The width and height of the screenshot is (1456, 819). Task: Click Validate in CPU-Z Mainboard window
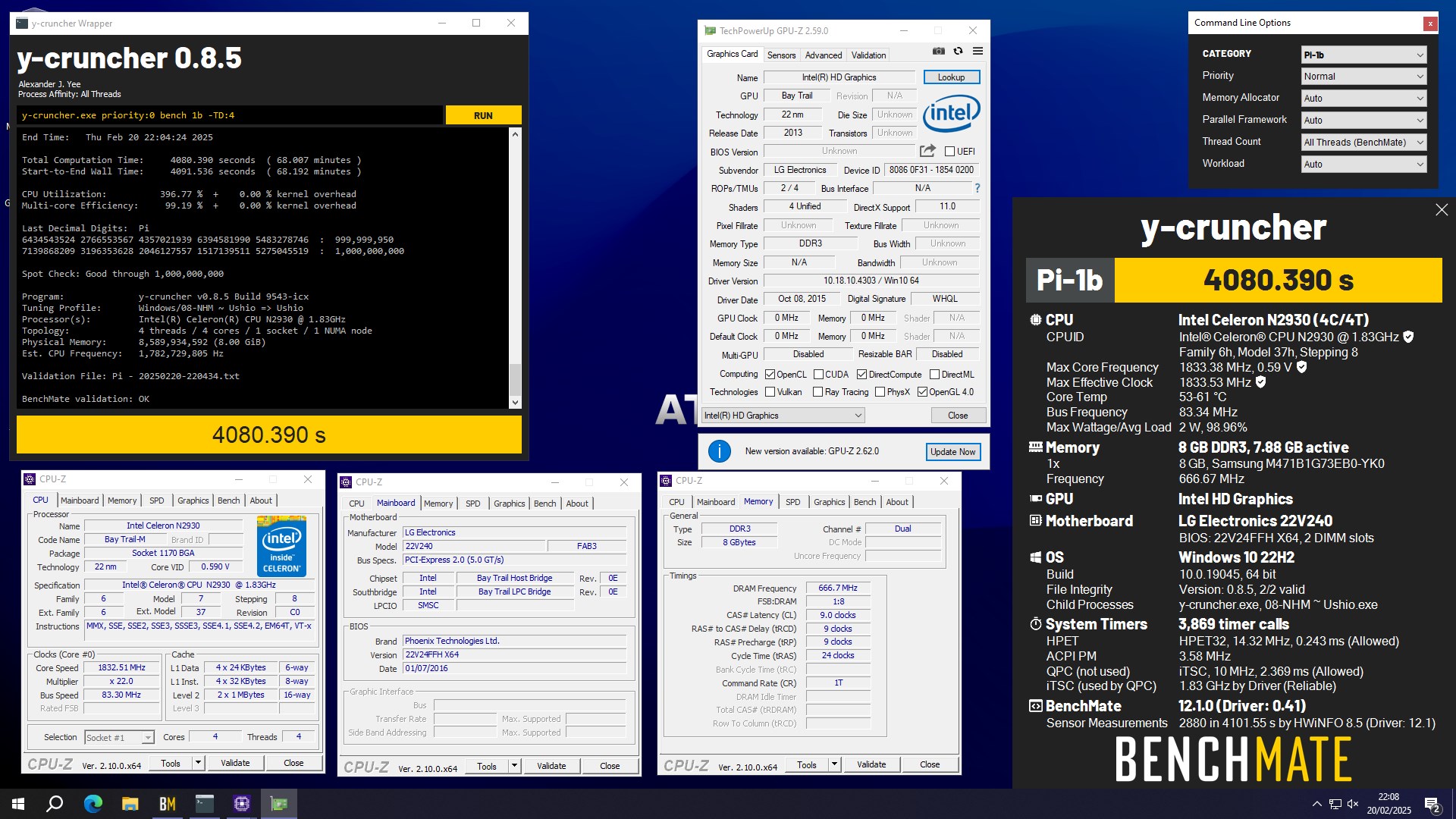click(x=551, y=766)
